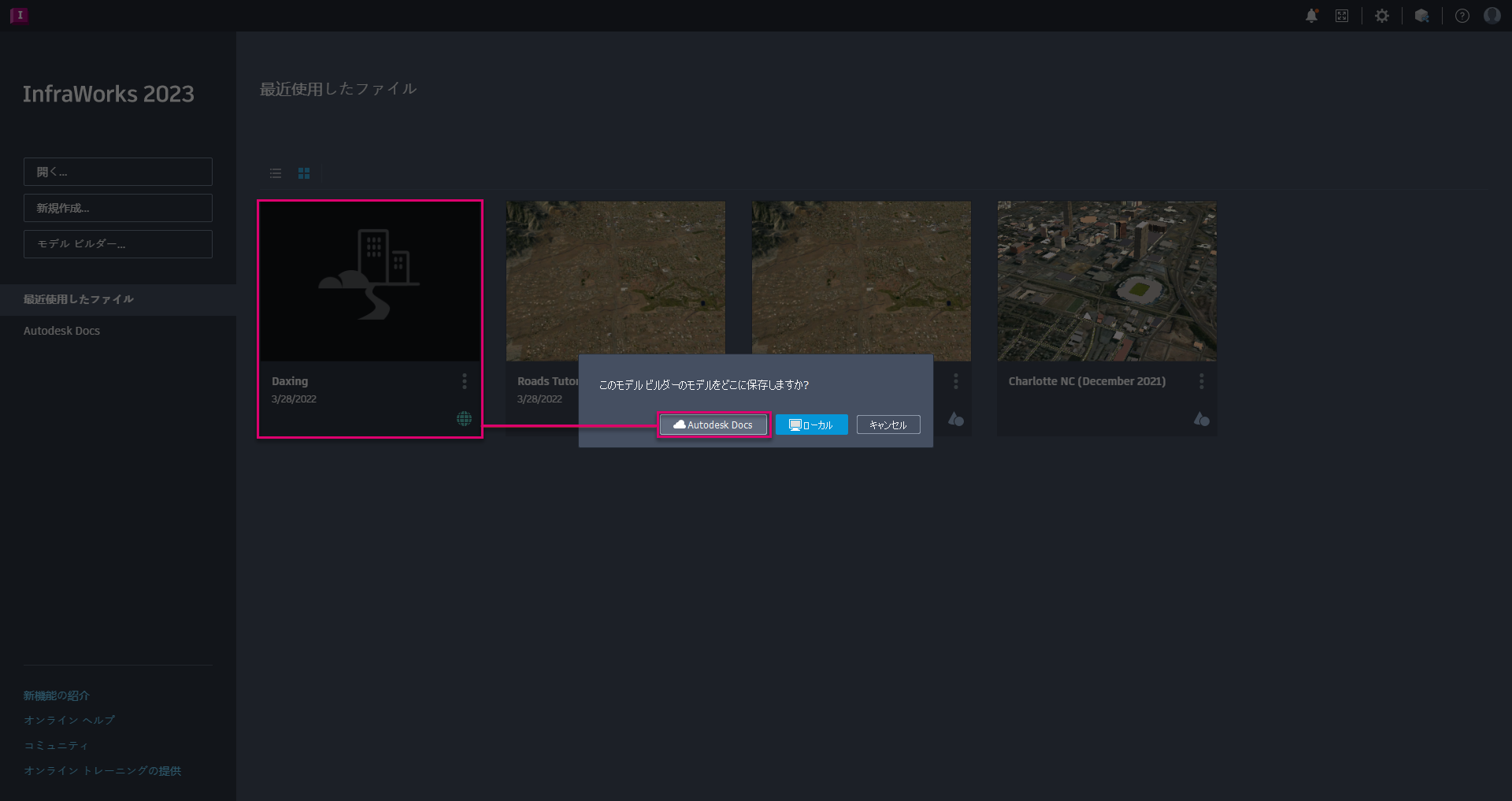
Task: Open the third model card's three-dot menu
Action: [x=956, y=381]
